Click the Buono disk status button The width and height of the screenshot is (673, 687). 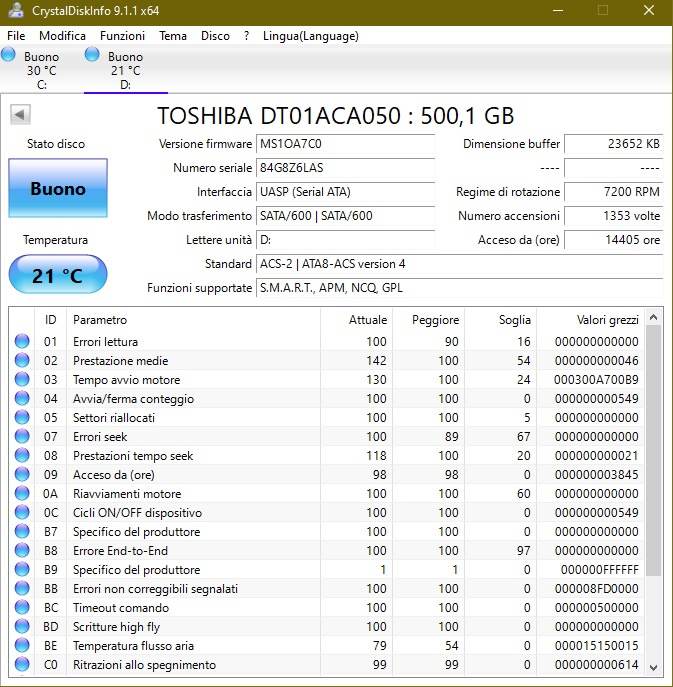[x=58, y=188]
